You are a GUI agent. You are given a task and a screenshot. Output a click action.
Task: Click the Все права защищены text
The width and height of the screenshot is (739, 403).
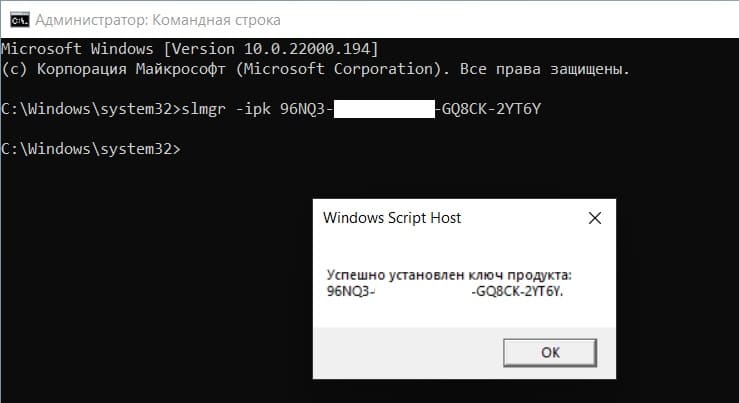545,69
